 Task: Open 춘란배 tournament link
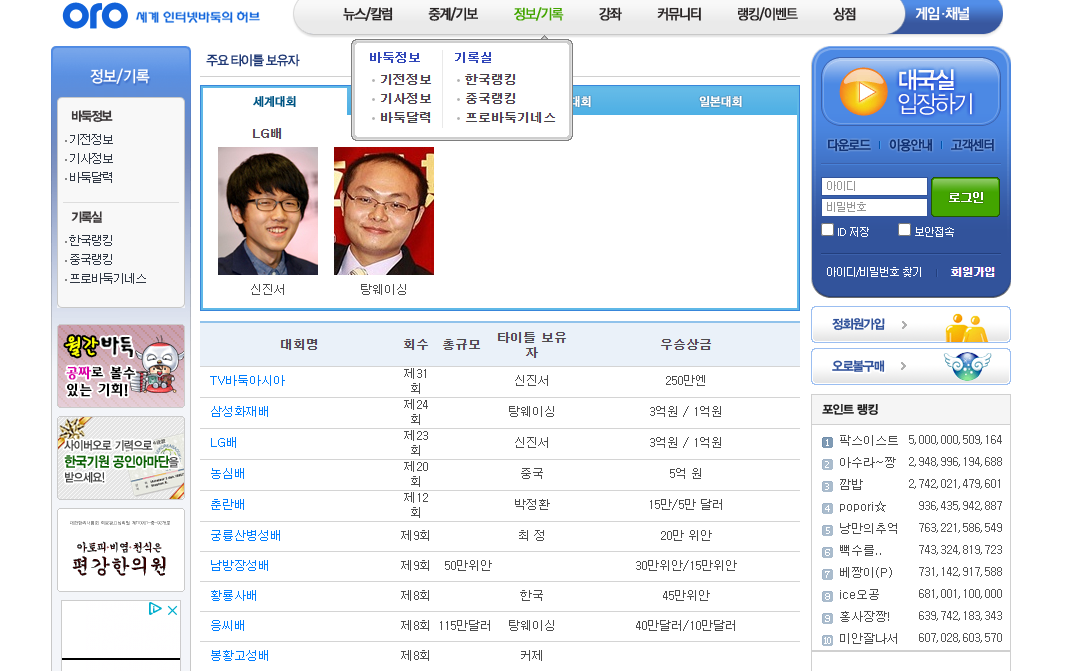pyautogui.click(x=227, y=504)
